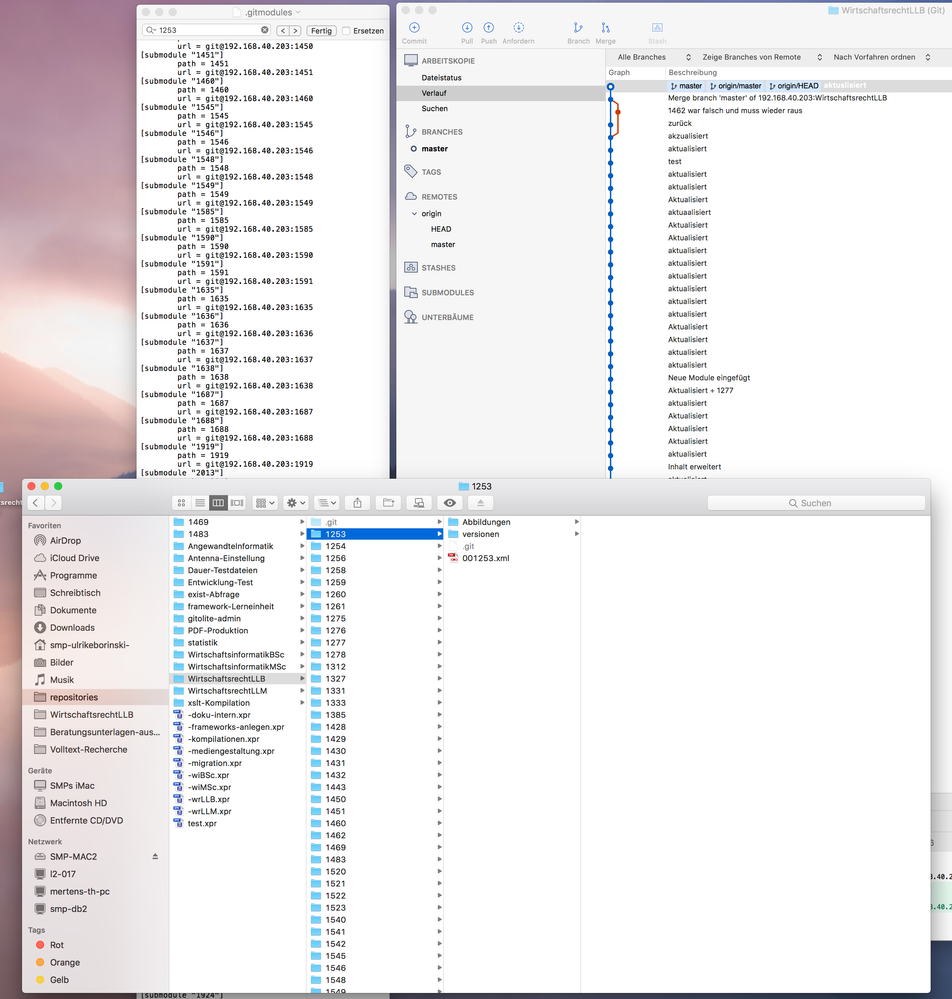Click the Unterbäume section in sidebar
The image size is (952, 999).
[447, 317]
